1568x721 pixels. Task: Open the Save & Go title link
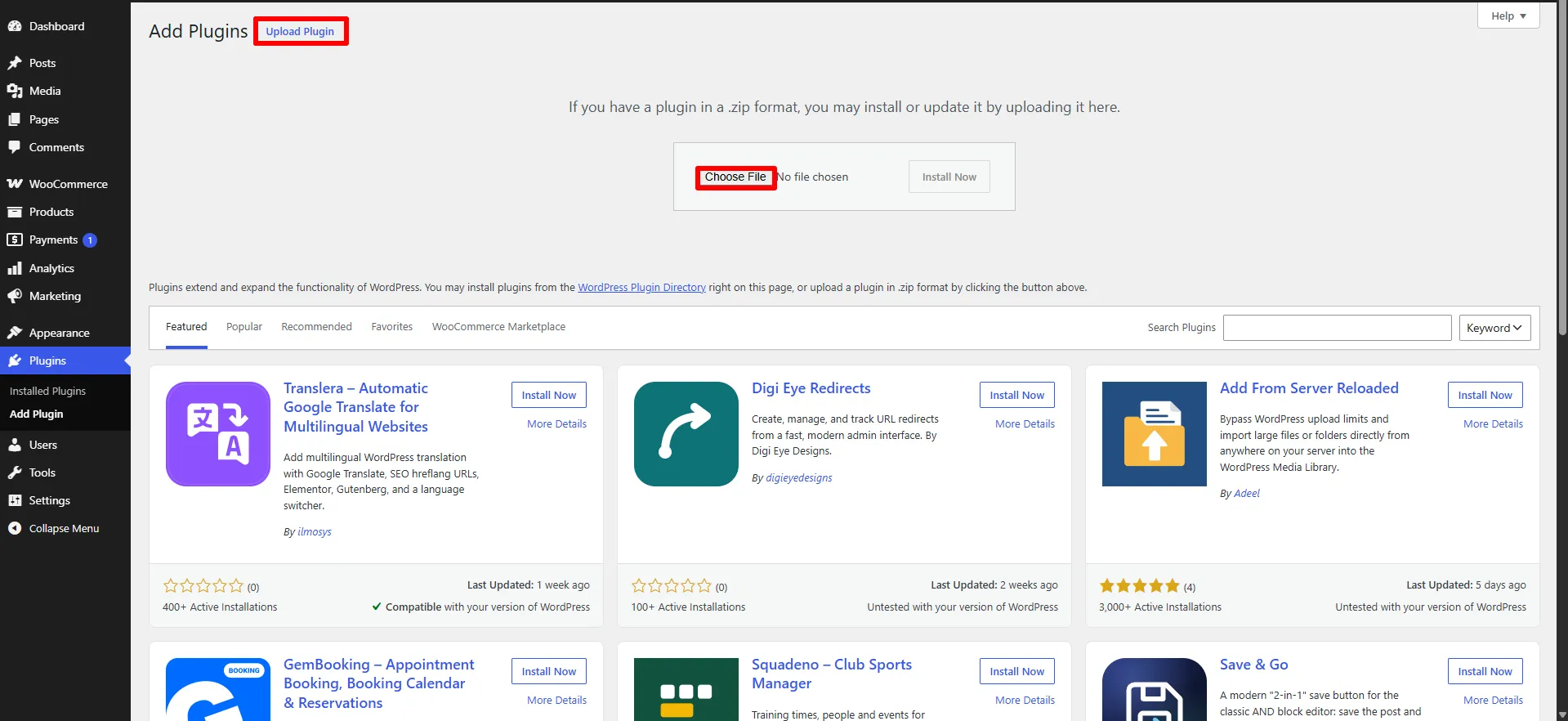tap(1254, 665)
